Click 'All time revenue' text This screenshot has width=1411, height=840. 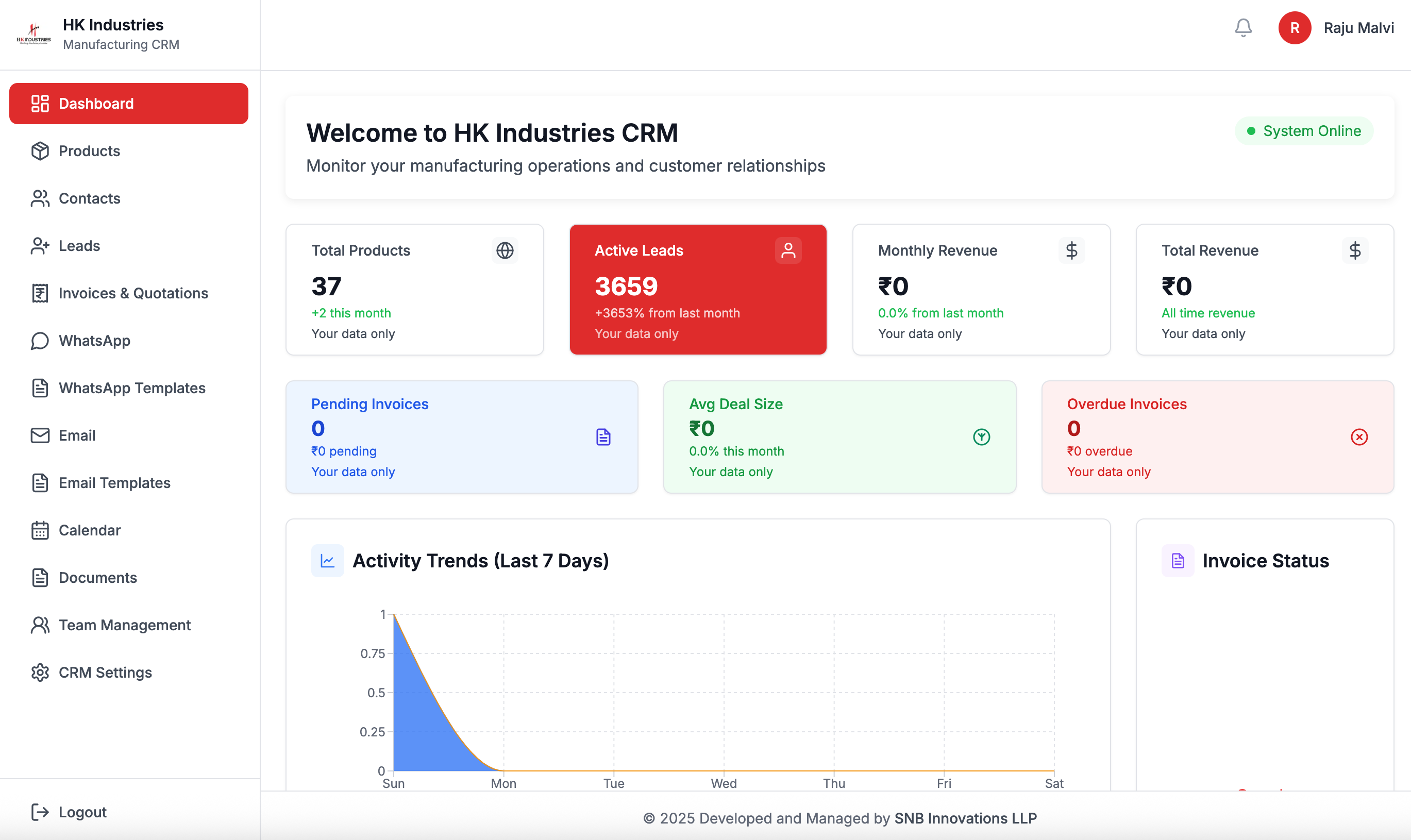[1208, 313]
